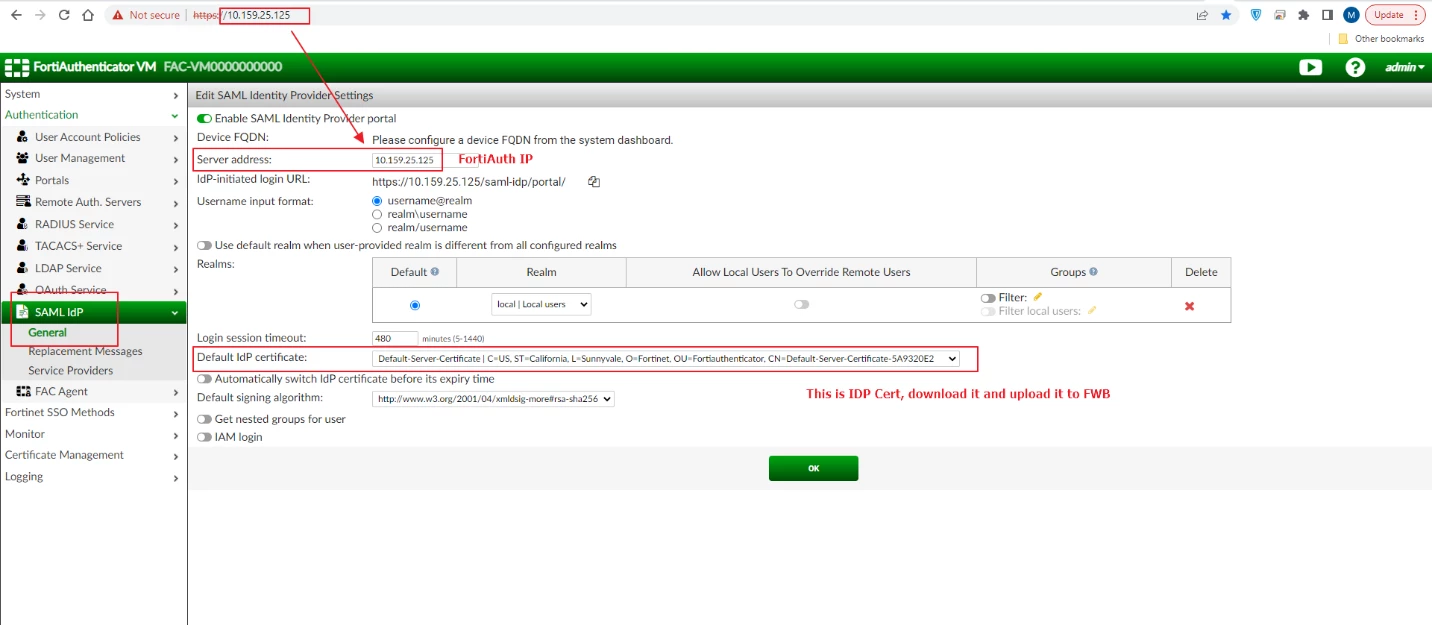This screenshot has width=1432, height=625.
Task: Toggle Enable SAML Identity Provider portal
Action: [x=204, y=118]
